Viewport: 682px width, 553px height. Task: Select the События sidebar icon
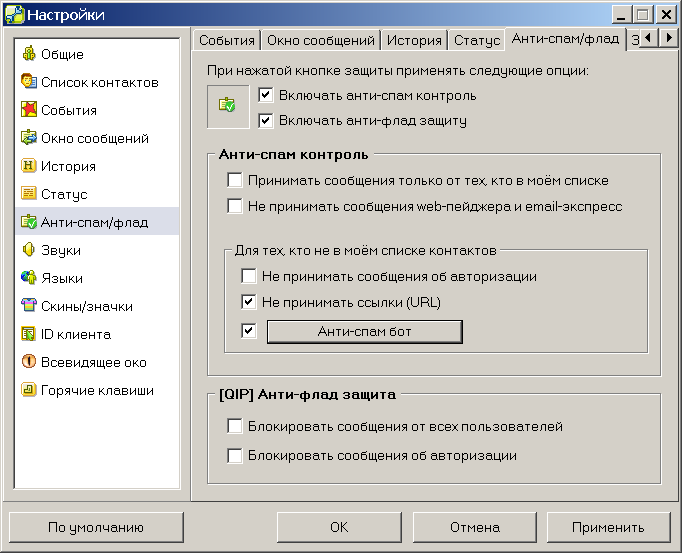pyautogui.click(x=29, y=110)
